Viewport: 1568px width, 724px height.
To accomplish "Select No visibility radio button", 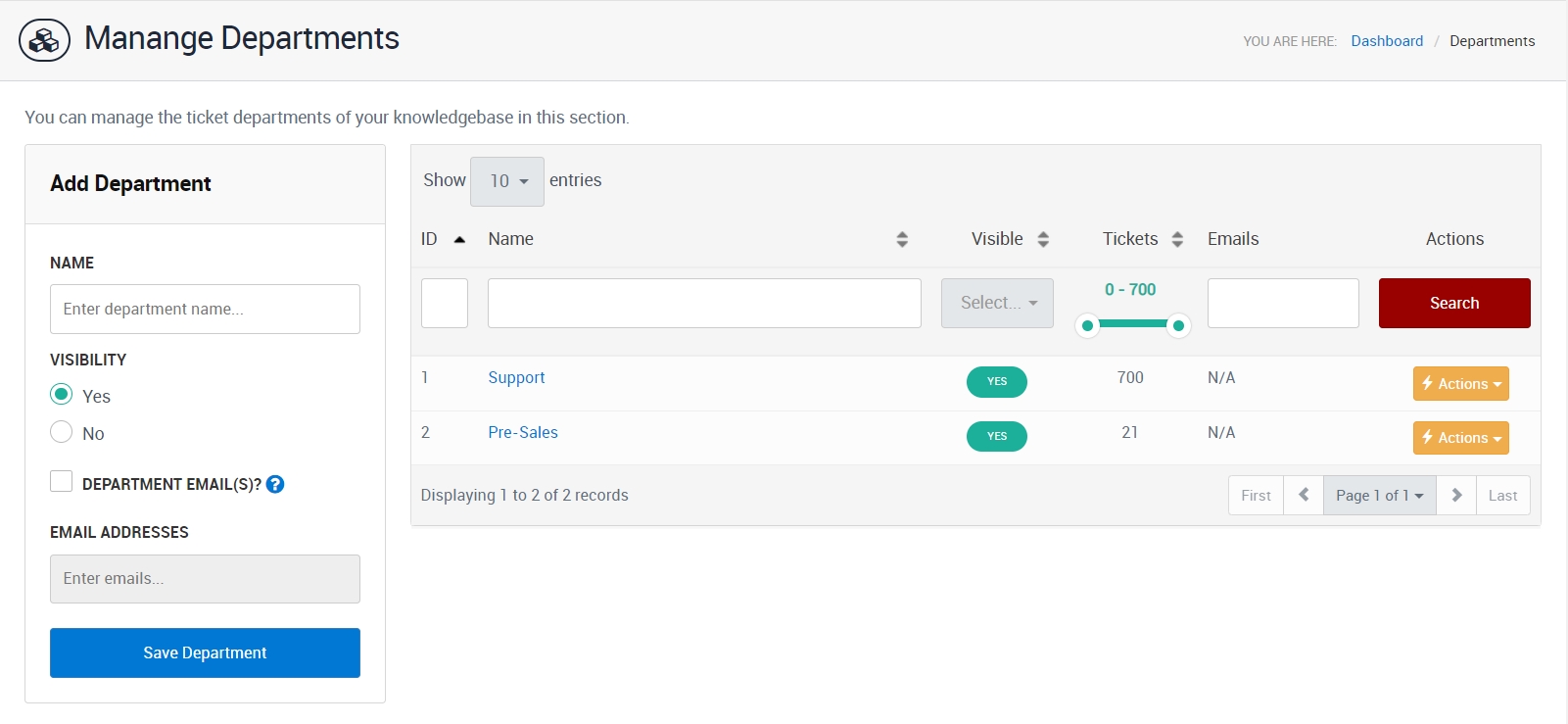I will coord(62,432).
